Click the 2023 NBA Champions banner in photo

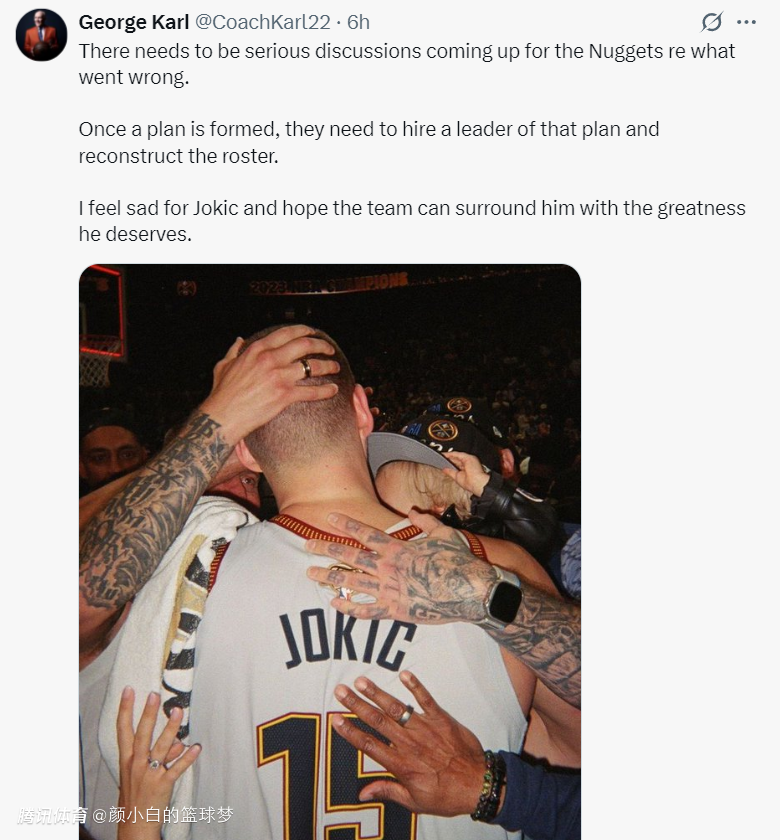329,284
